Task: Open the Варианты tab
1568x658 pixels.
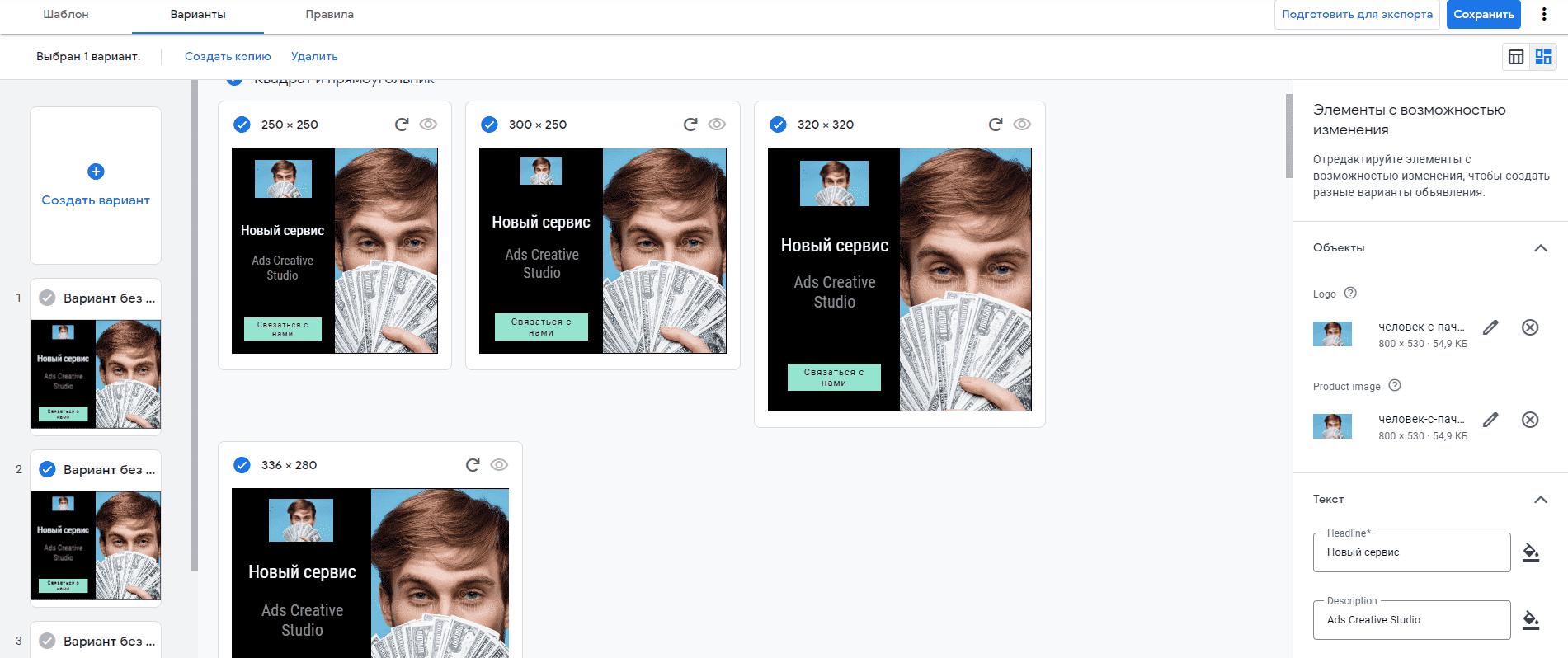Action: 198,15
